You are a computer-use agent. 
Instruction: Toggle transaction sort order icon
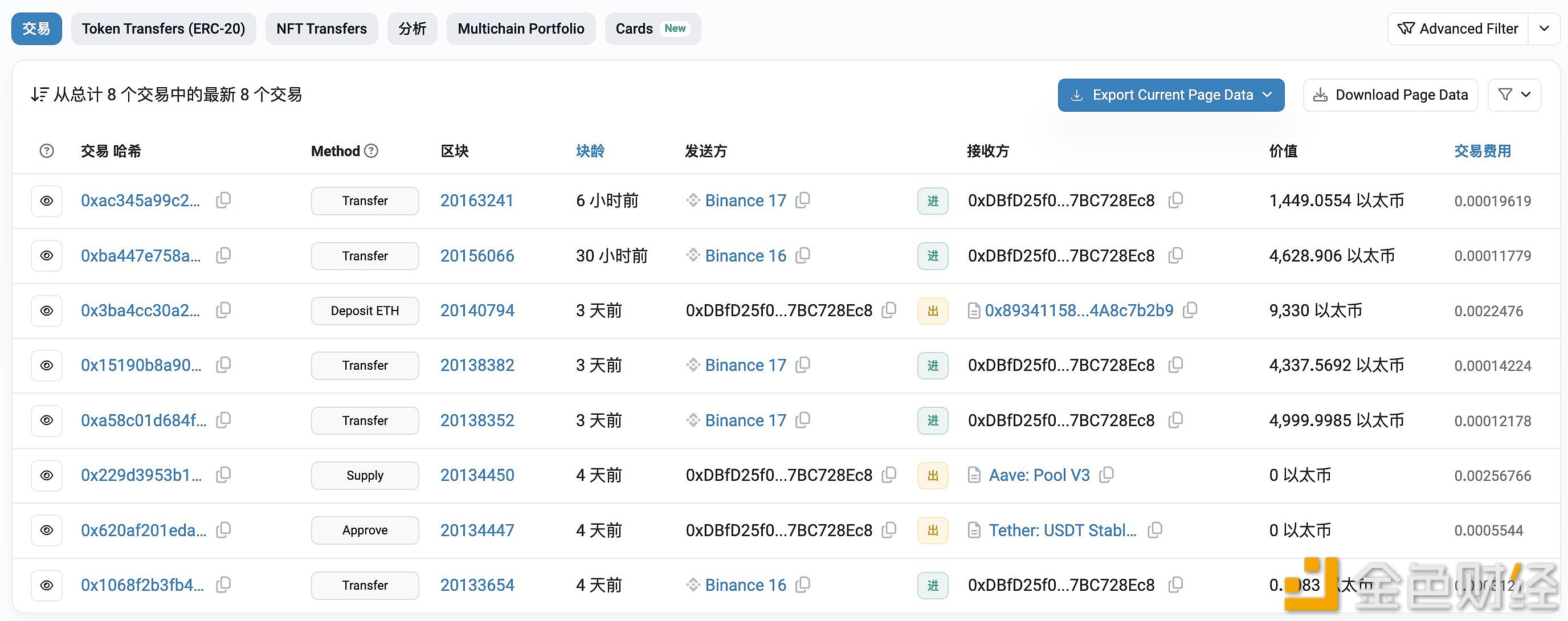tap(39, 95)
